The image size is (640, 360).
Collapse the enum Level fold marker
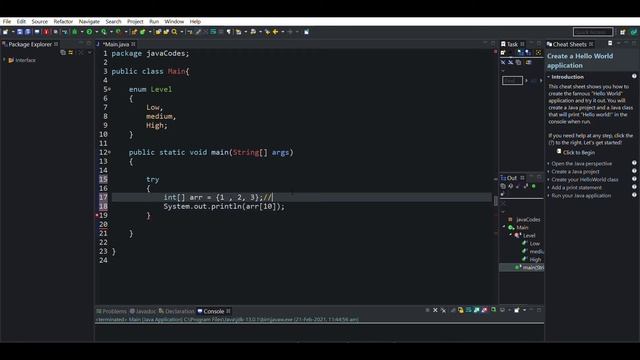109,89
